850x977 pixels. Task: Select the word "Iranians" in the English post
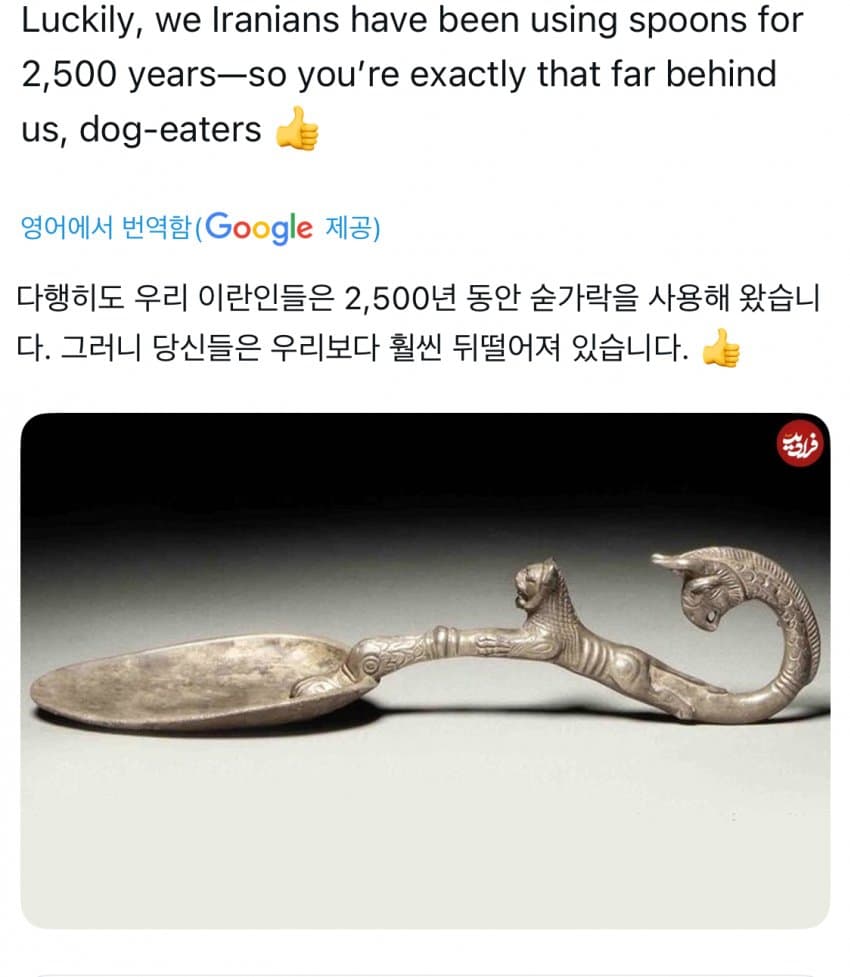click(275, 20)
